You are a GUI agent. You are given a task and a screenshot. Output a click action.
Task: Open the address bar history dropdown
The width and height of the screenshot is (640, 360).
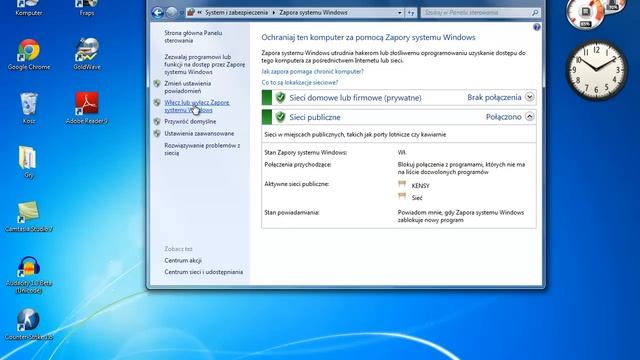point(400,13)
